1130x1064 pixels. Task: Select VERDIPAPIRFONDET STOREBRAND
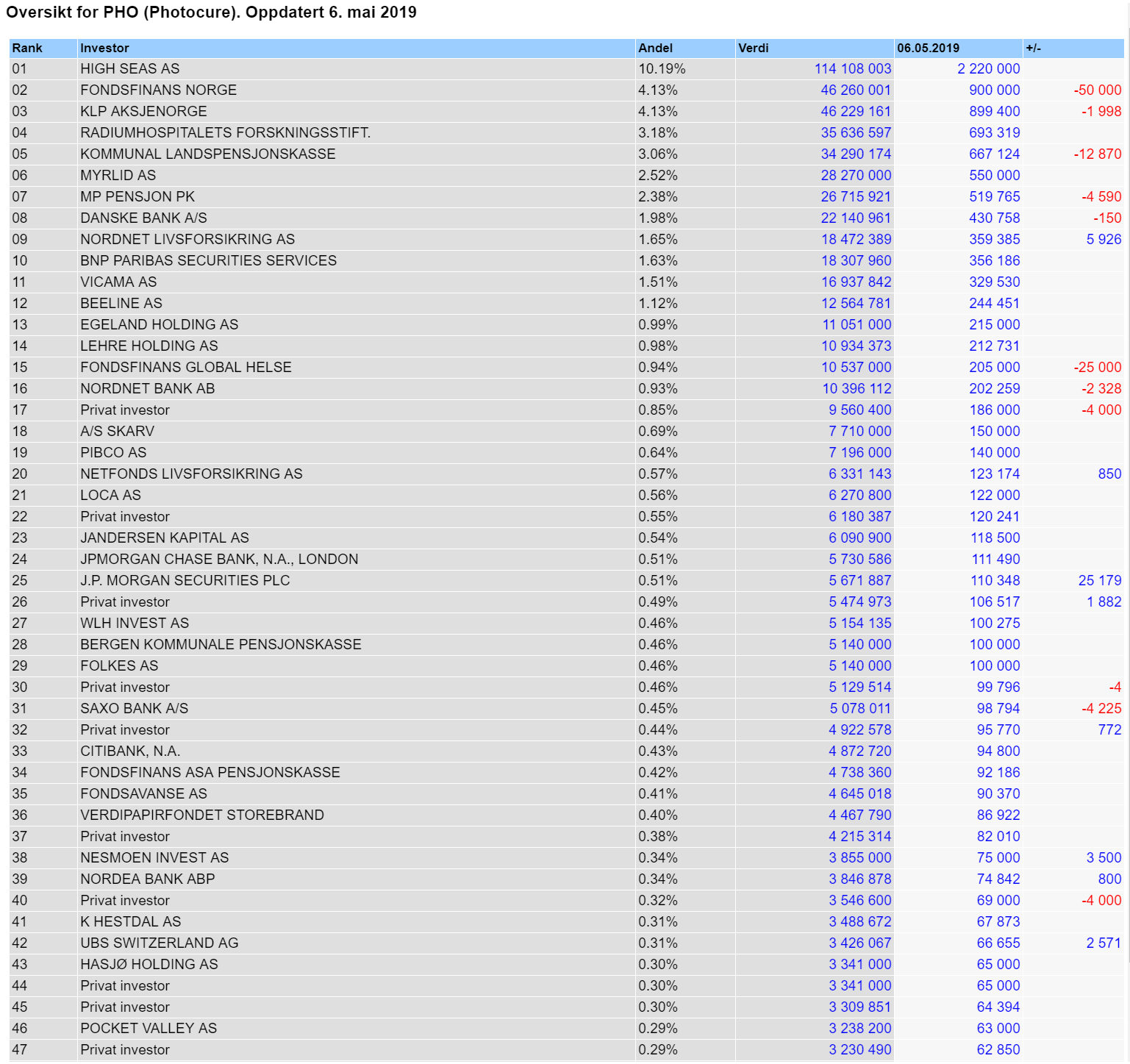[x=202, y=815]
